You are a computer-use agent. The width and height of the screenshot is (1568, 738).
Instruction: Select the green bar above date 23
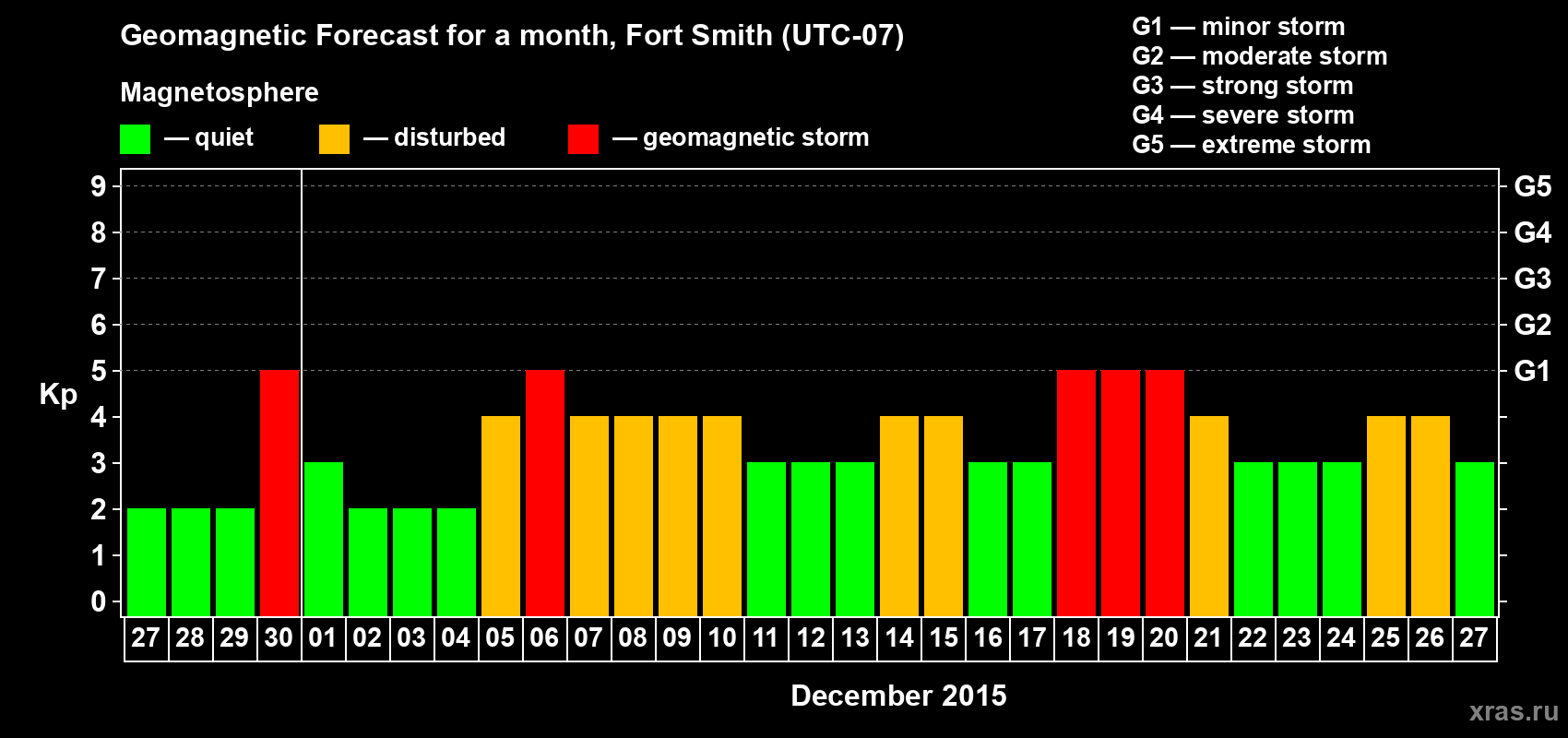(x=1298, y=539)
